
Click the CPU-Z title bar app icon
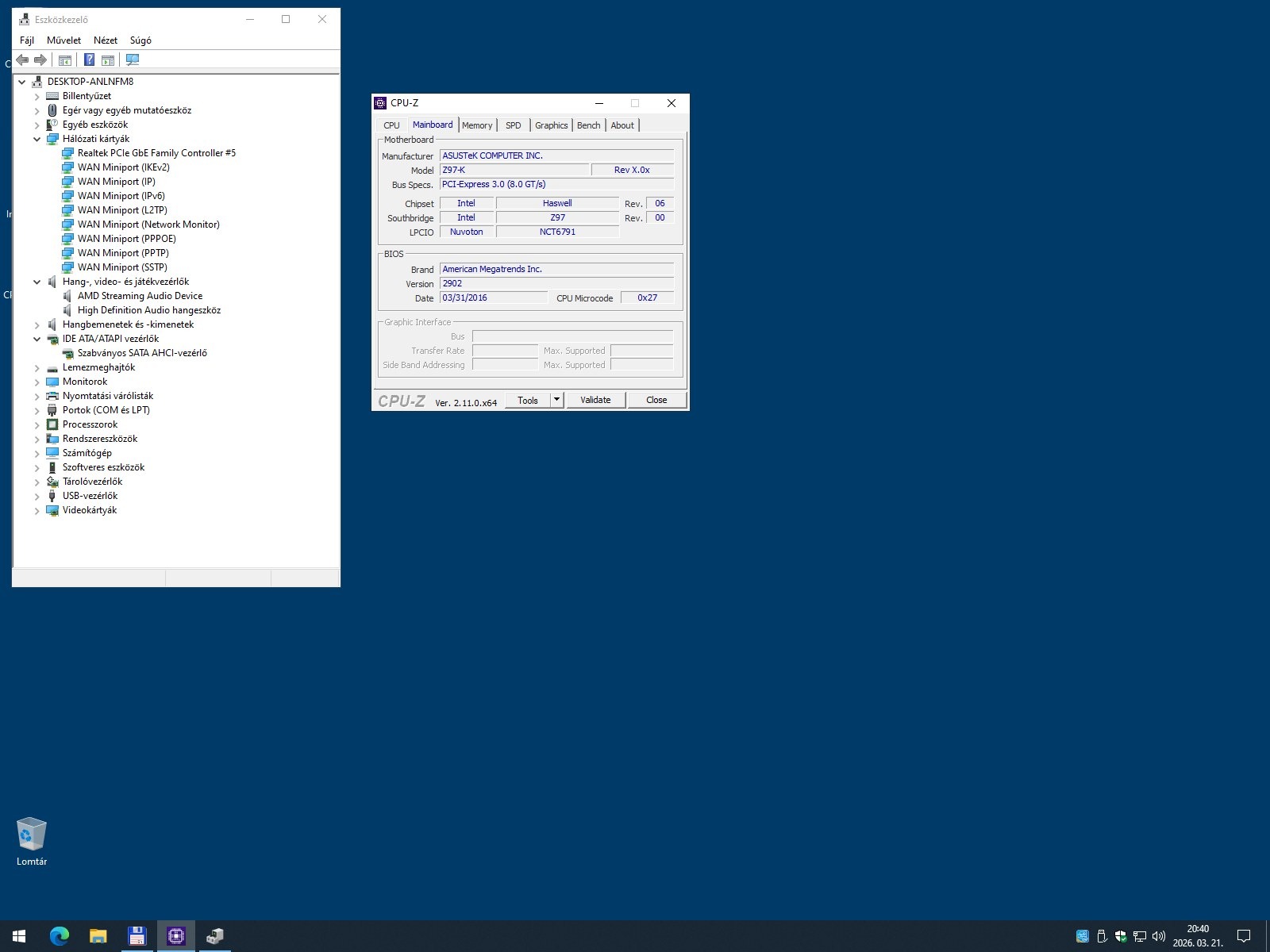tap(380, 103)
